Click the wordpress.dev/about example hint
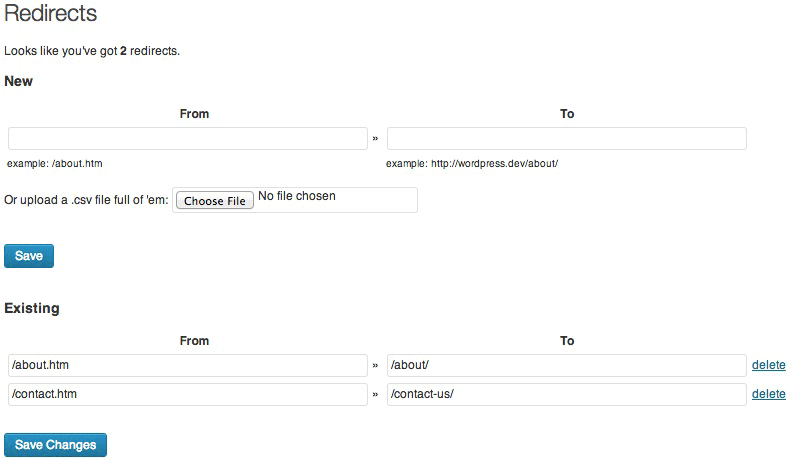Image resolution: width=792 pixels, height=461 pixels. click(x=472, y=164)
